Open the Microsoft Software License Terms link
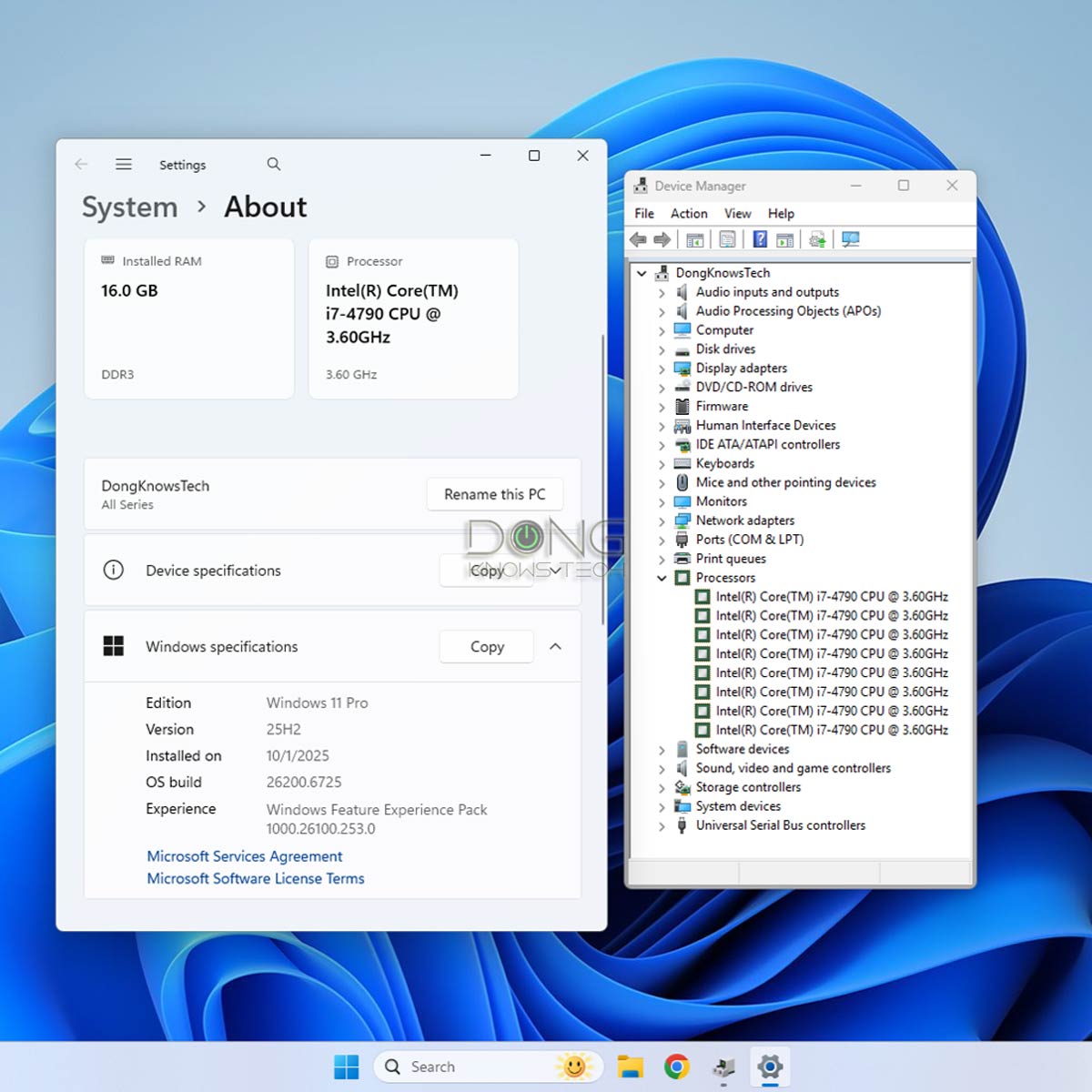Viewport: 1092px width, 1092px height. (256, 878)
